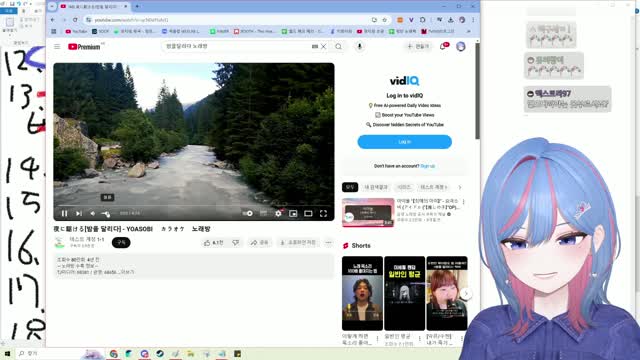
Task: Mute the video volume speaker icon
Action: [93, 213]
